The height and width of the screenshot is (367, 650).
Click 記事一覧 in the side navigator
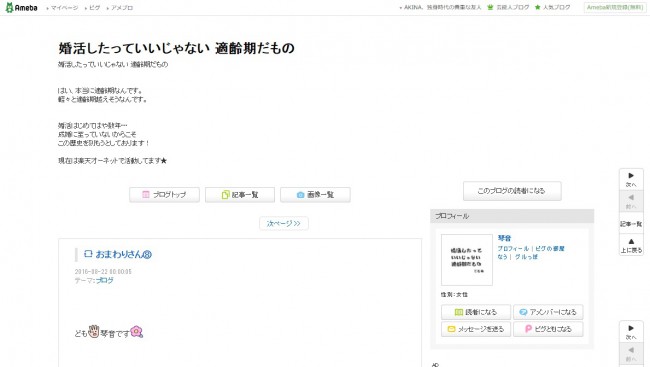point(631,224)
